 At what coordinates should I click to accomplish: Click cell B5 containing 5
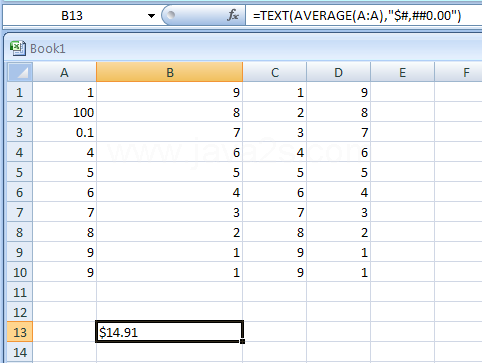[170, 172]
